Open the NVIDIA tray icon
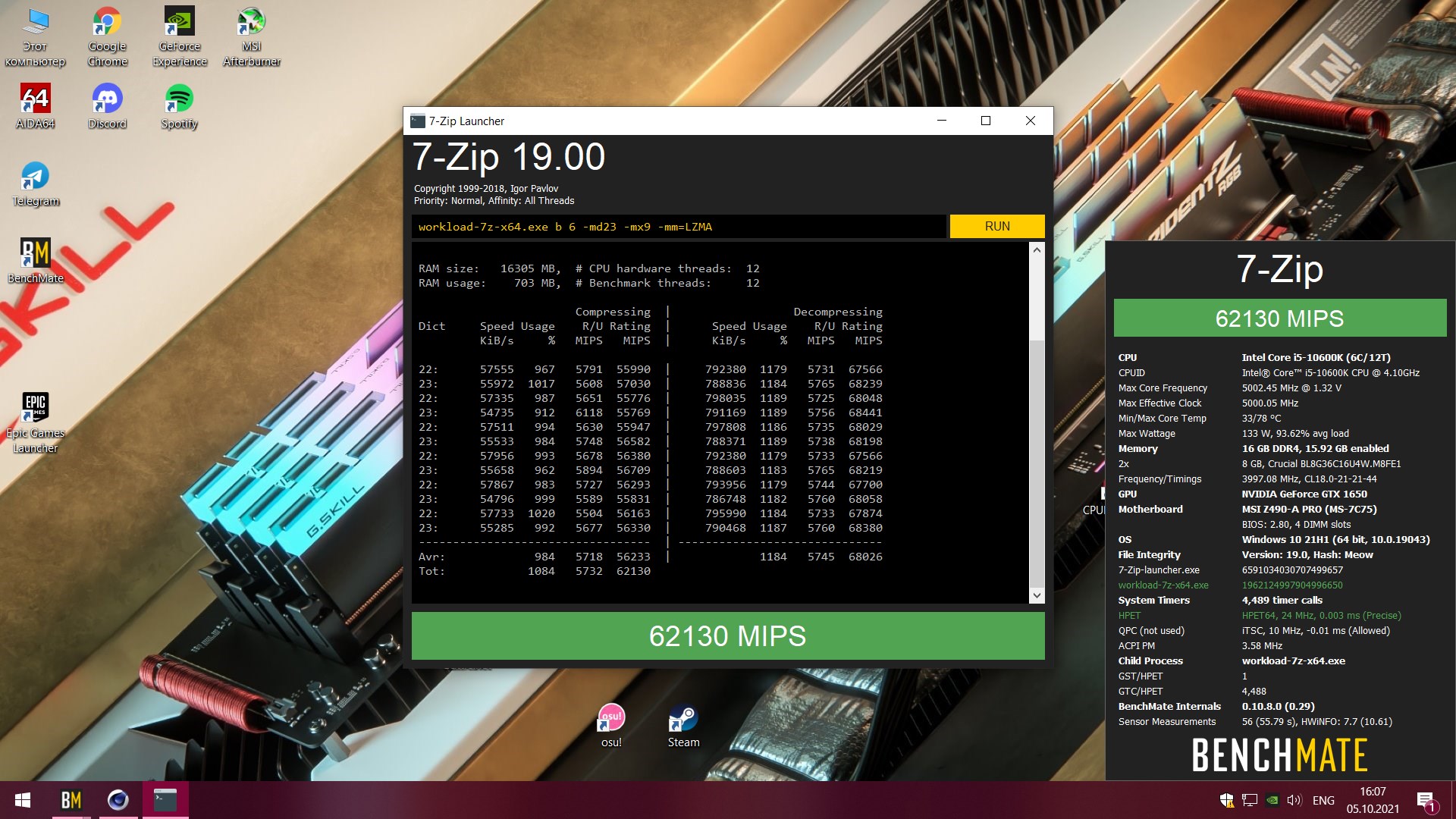The height and width of the screenshot is (819, 1456). (1272, 800)
